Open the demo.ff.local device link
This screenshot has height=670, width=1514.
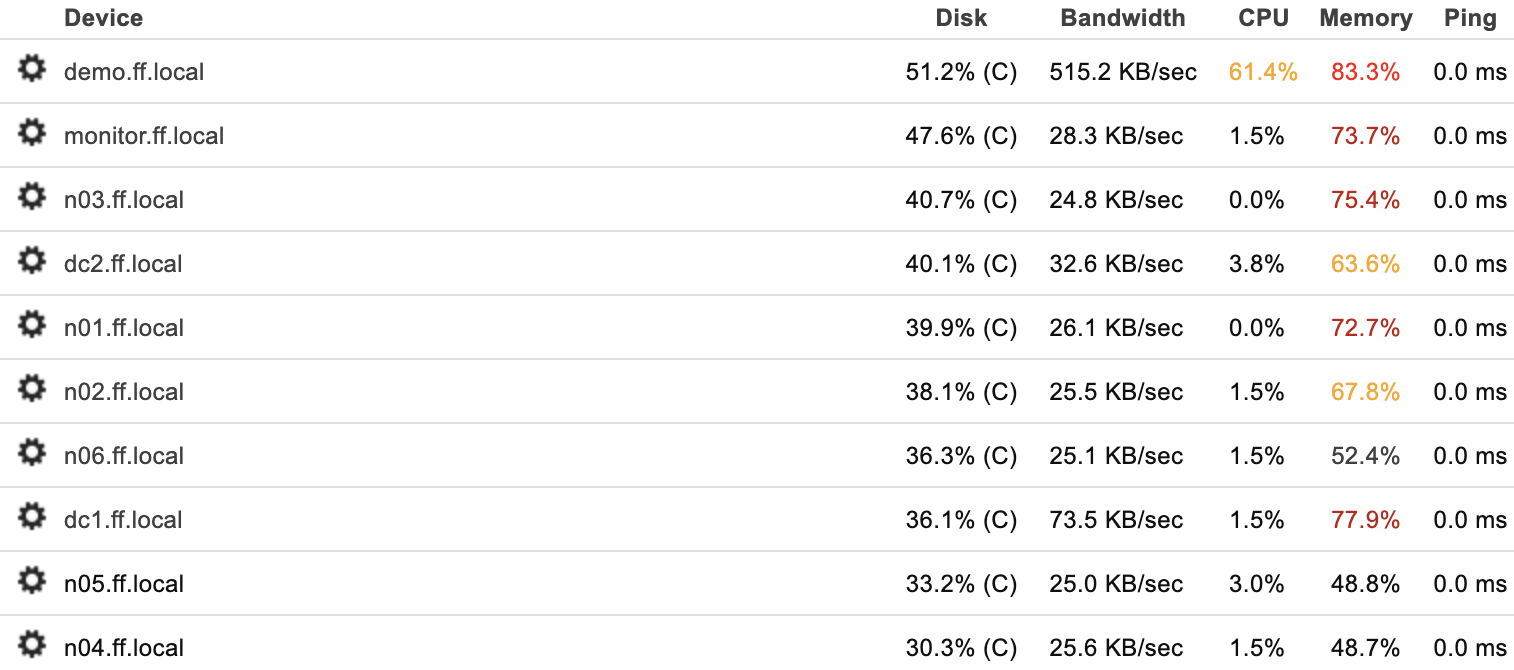point(134,72)
